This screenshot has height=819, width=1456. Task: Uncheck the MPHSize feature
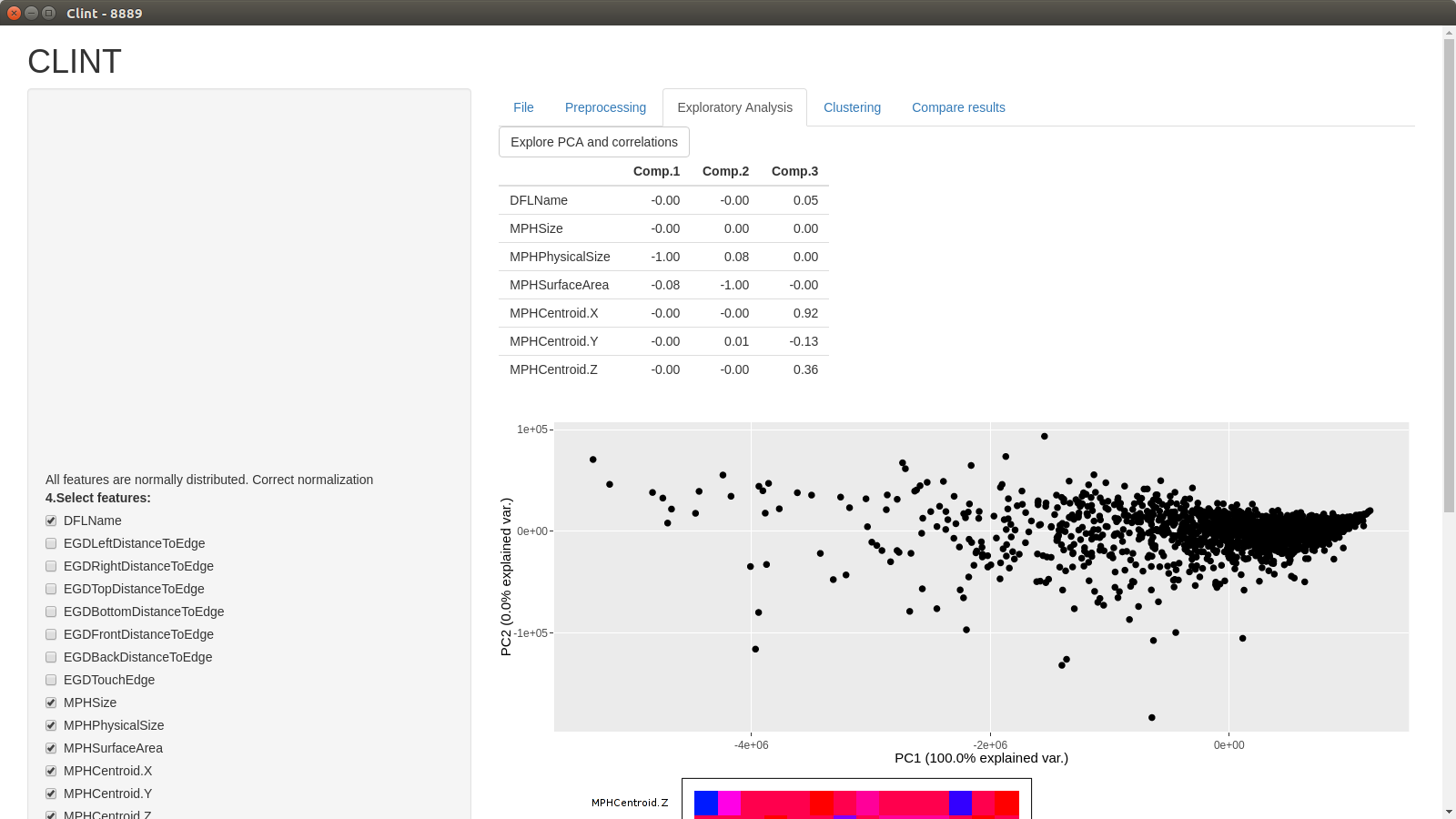51,703
